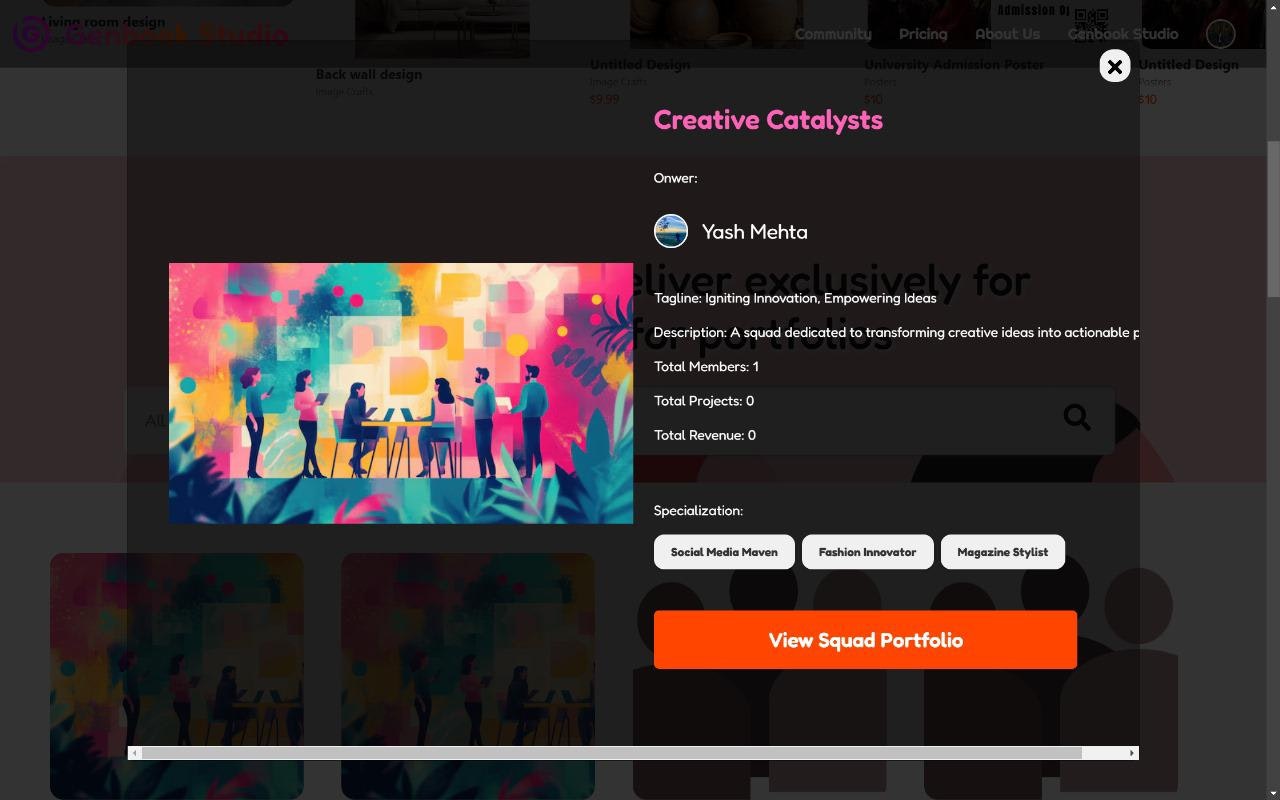Image resolution: width=1280 pixels, height=800 pixels.
Task: Click View Squad Portfolio button
Action: [865, 640]
